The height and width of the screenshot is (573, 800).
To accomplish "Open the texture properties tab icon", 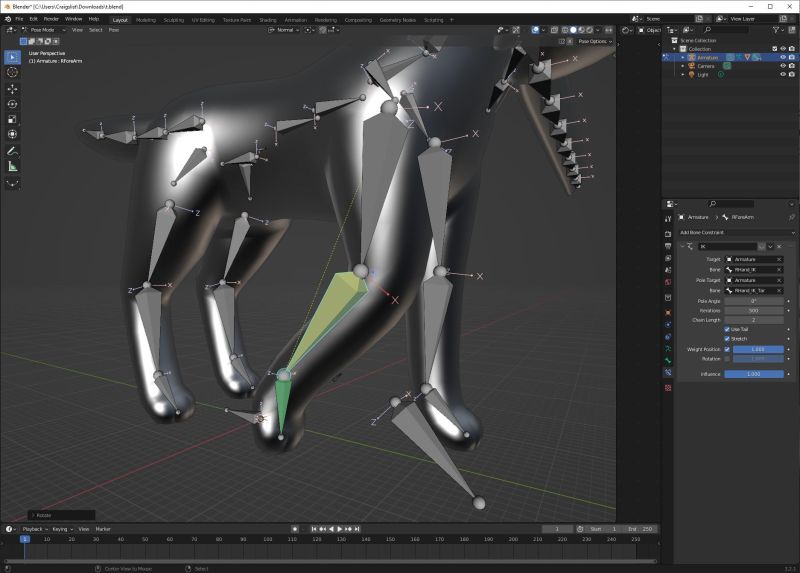I will [668, 388].
